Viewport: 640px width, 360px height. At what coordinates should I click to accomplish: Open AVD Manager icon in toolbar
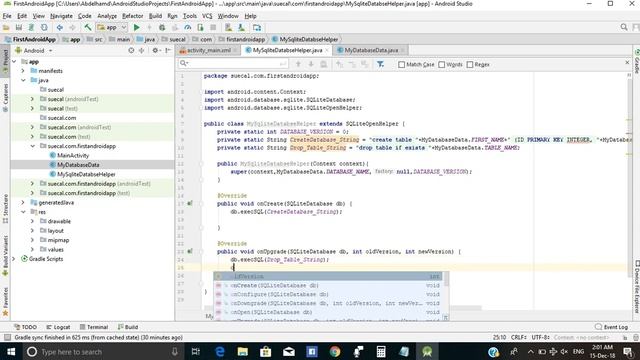228,27
